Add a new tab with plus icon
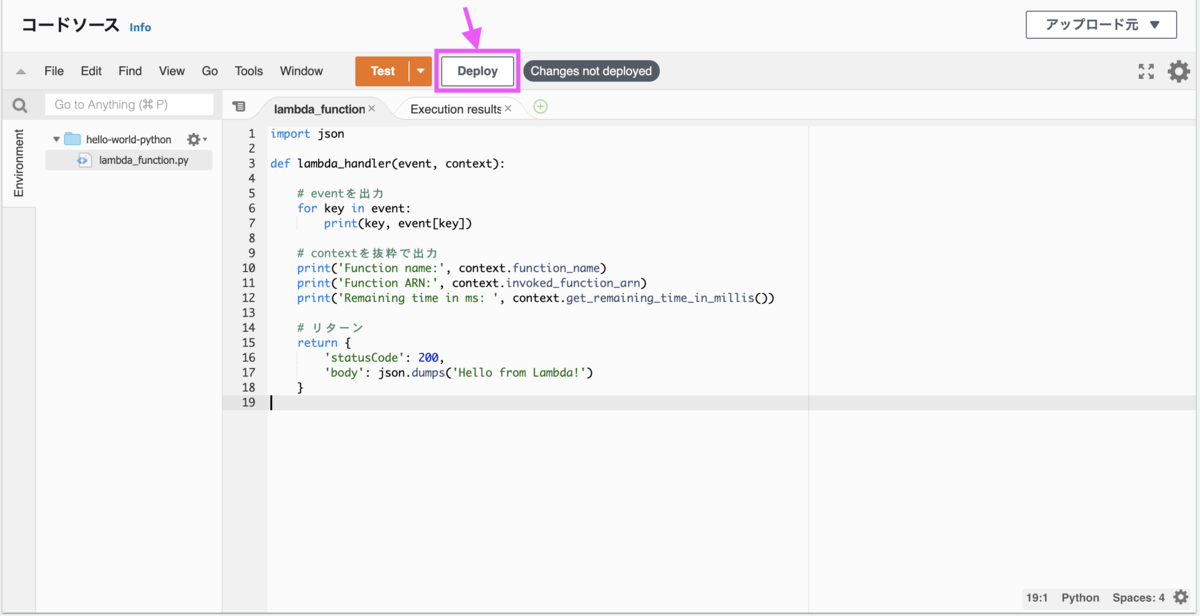Viewport: 1200px width, 616px height. point(540,107)
